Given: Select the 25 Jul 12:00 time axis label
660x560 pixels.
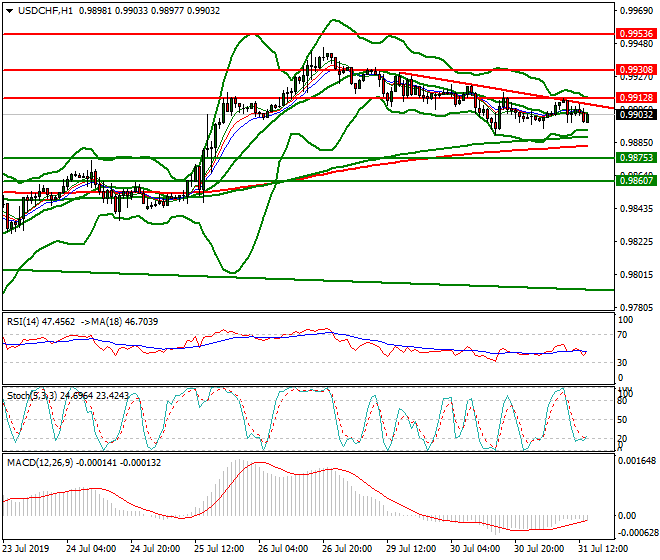Looking at the screenshot, I should coord(219,549).
